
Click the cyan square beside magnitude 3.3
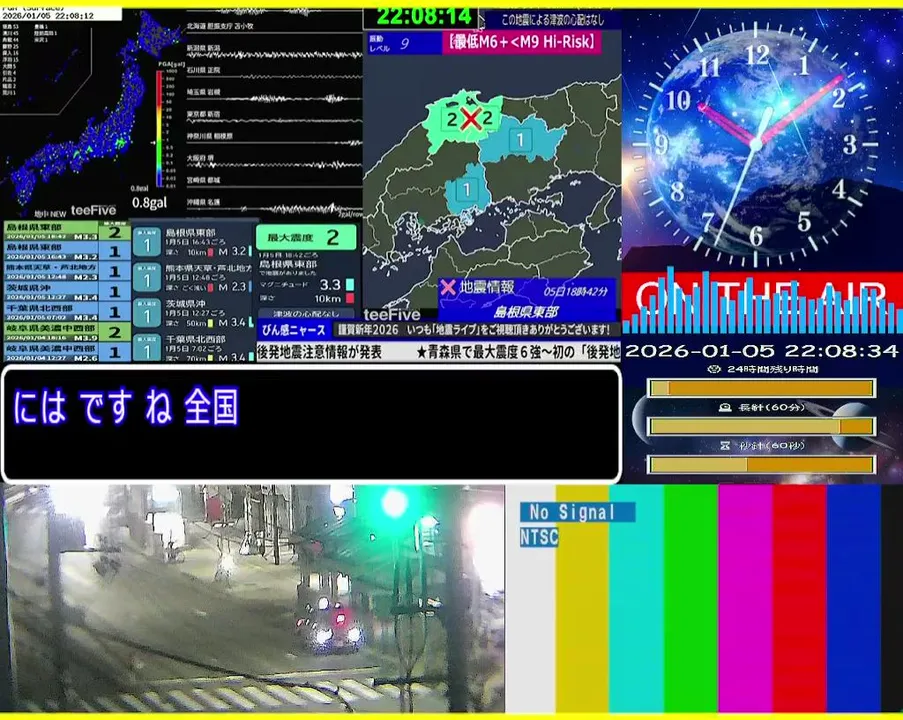[350, 285]
